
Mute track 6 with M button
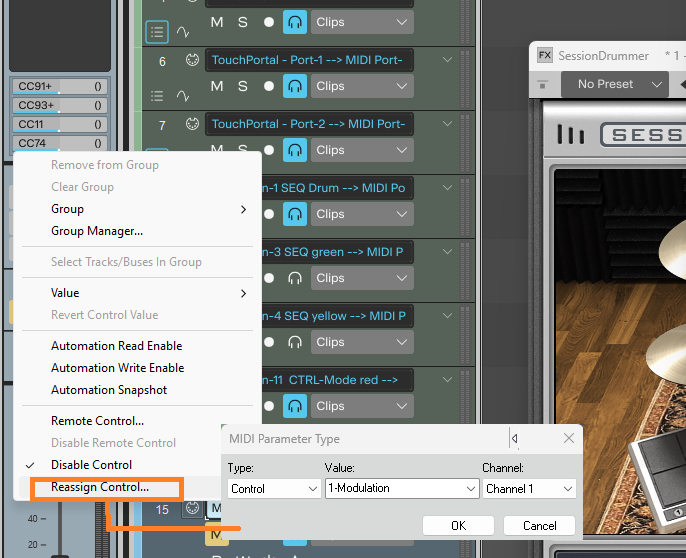[x=217, y=86]
